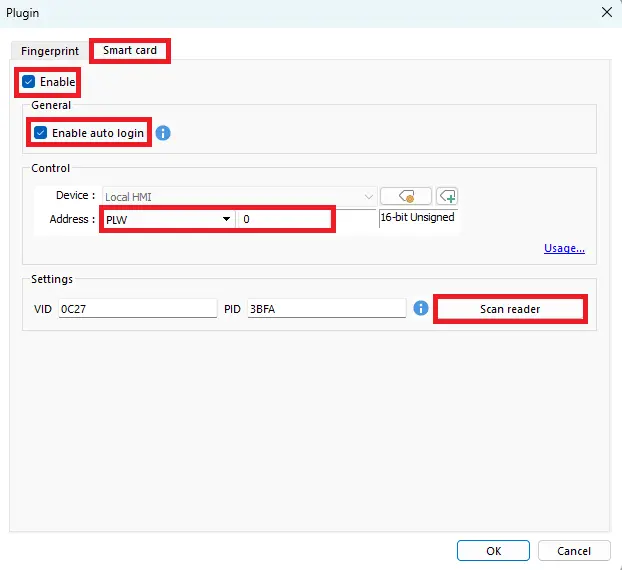The height and width of the screenshot is (570, 622).
Task: Show info icon next to PID
Action: tap(421, 308)
